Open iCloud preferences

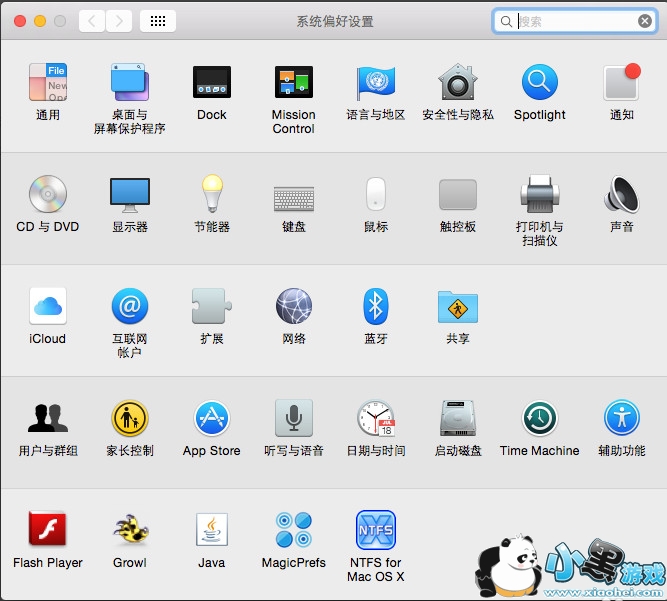point(47,306)
